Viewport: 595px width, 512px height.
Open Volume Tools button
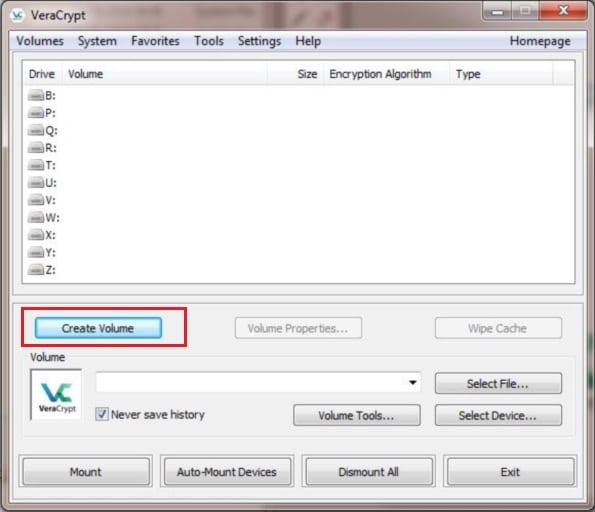(x=356, y=415)
